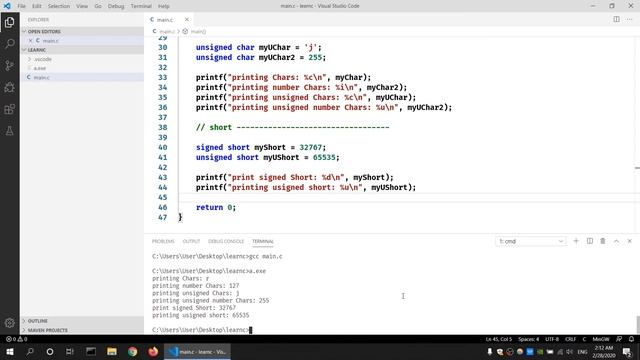Open notifications bell in status bar
The image size is (640, 360).
coord(631,339)
